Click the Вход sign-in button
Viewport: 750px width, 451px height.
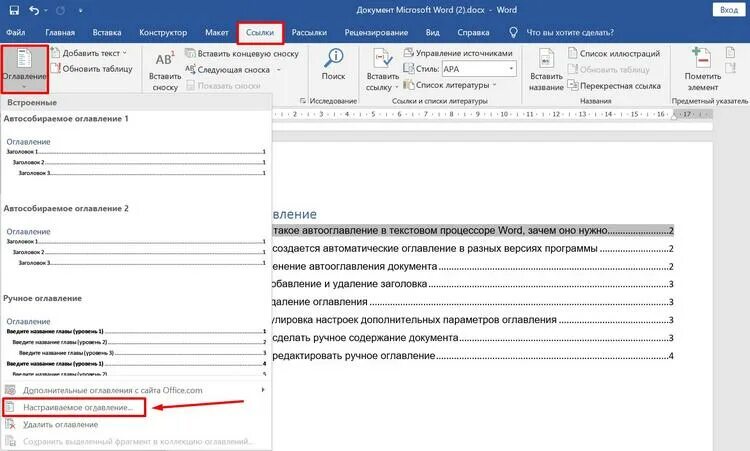pyautogui.click(x=728, y=10)
